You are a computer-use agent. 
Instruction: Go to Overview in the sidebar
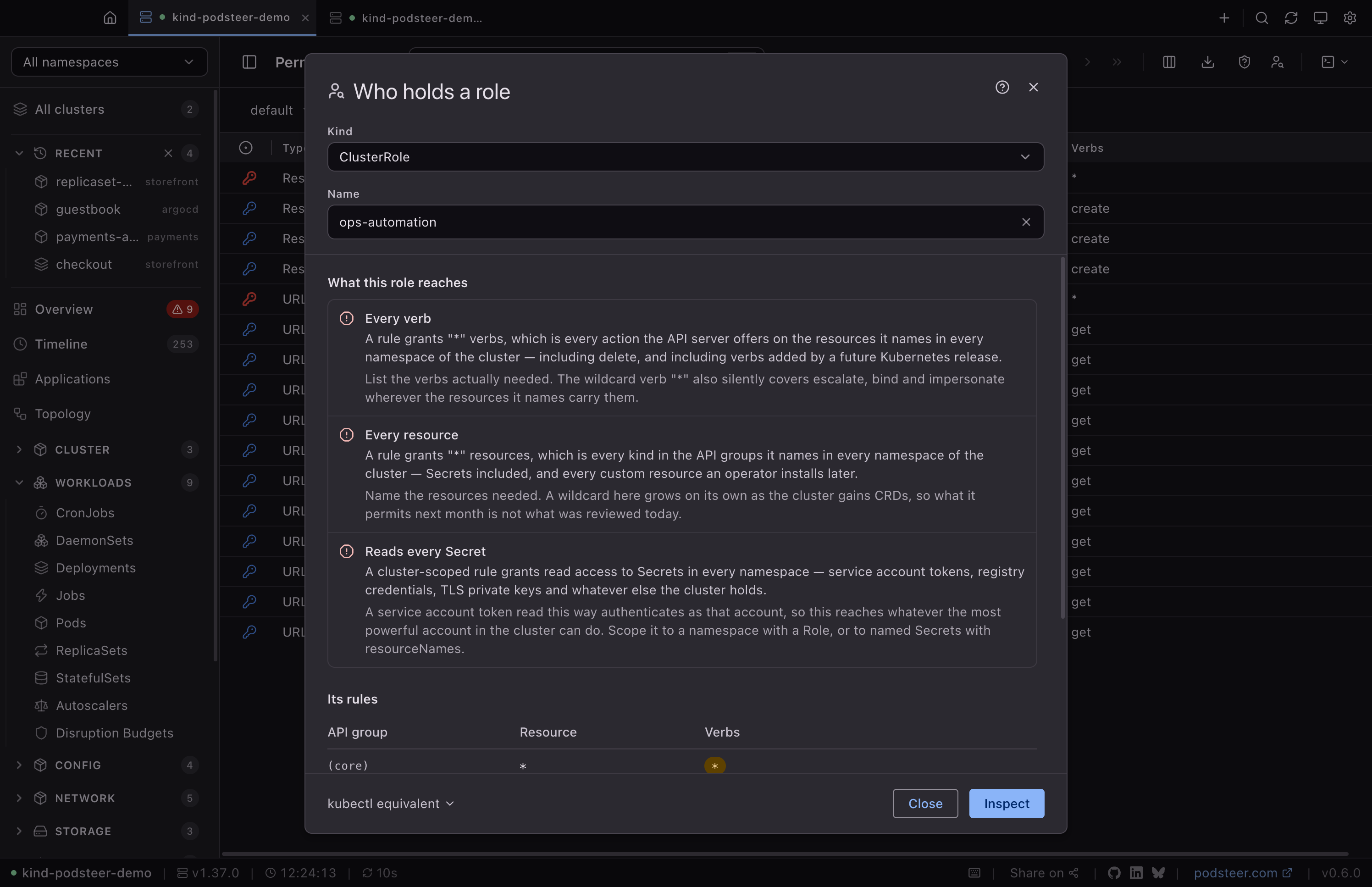[x=105, y=309]
